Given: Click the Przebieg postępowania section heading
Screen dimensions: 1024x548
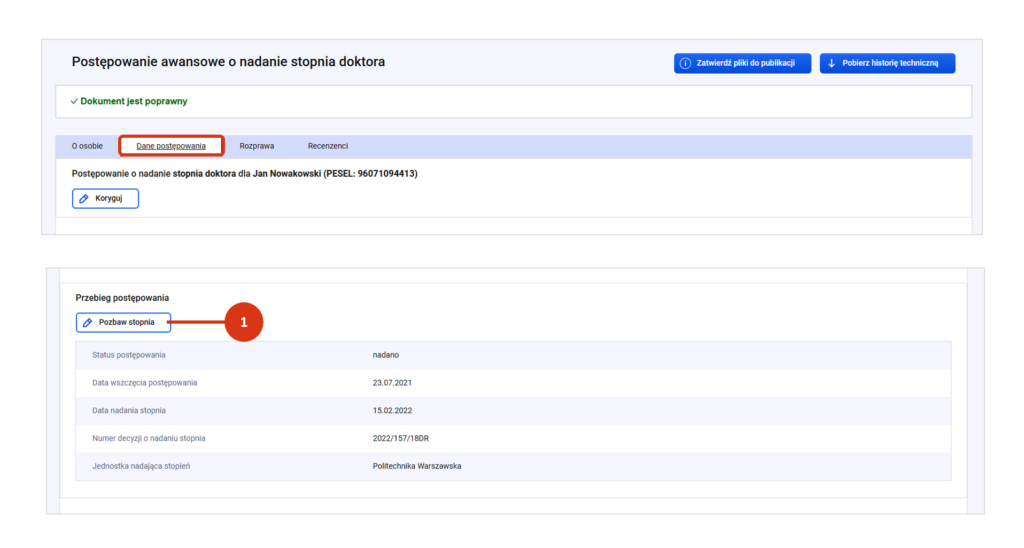Looking at the screenshot, I should click(x=122, y=298).
